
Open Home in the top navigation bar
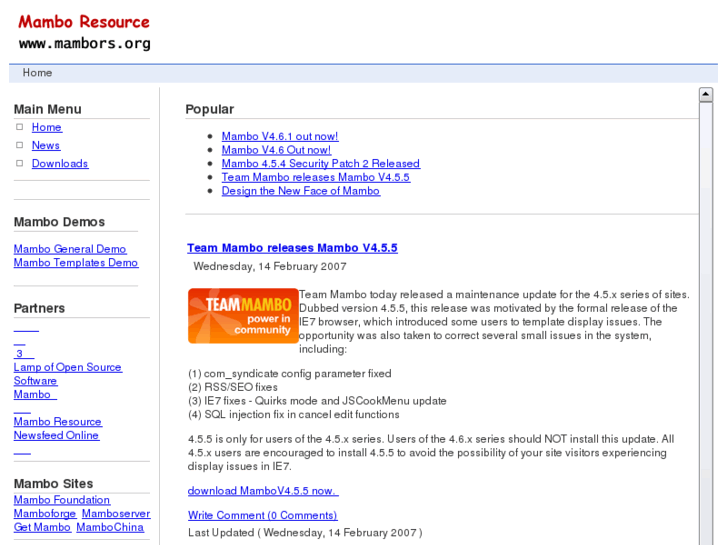[x=37, y=73]
